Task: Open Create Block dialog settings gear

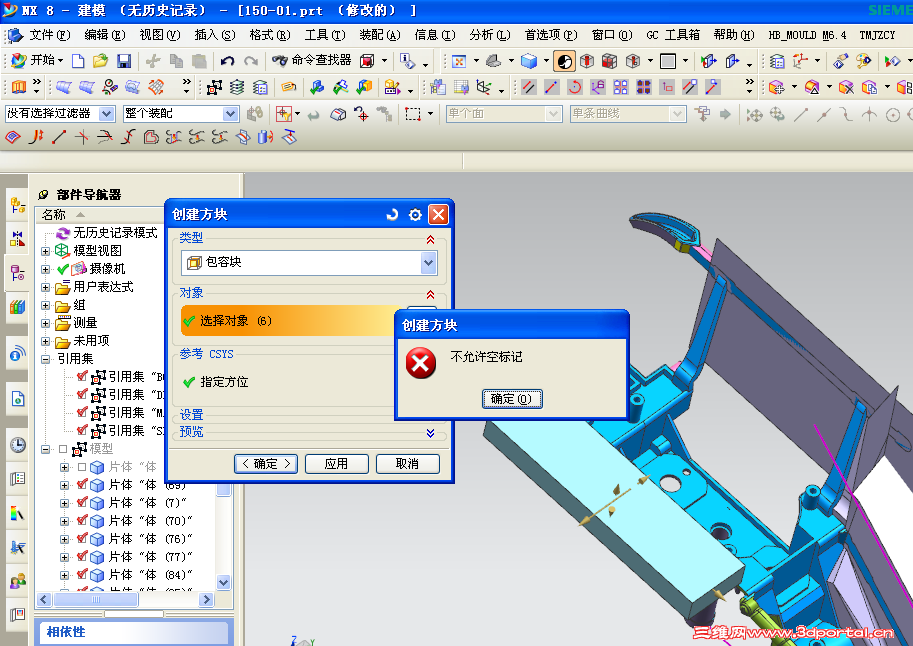Action: coord(415,214)
